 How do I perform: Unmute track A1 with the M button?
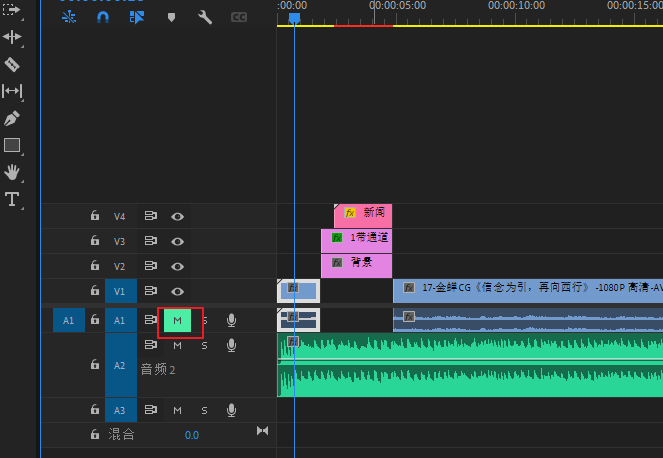pos(177,320)
